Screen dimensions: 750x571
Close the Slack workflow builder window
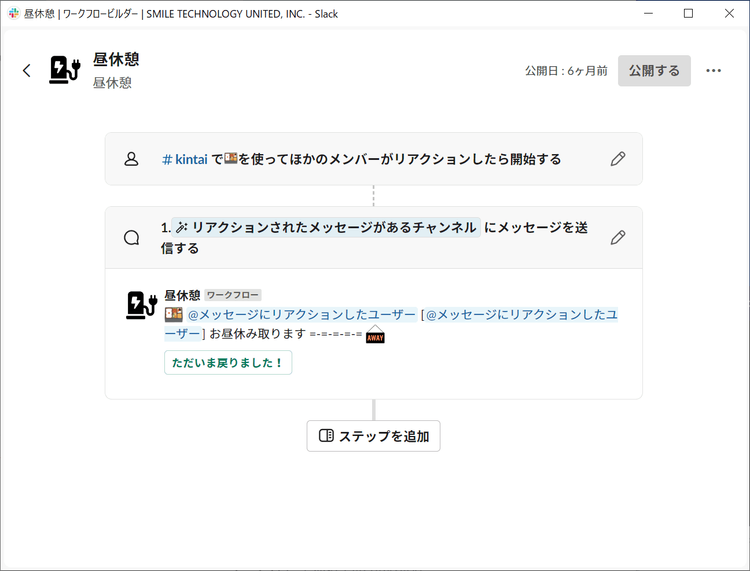click(x=729, y=13)
